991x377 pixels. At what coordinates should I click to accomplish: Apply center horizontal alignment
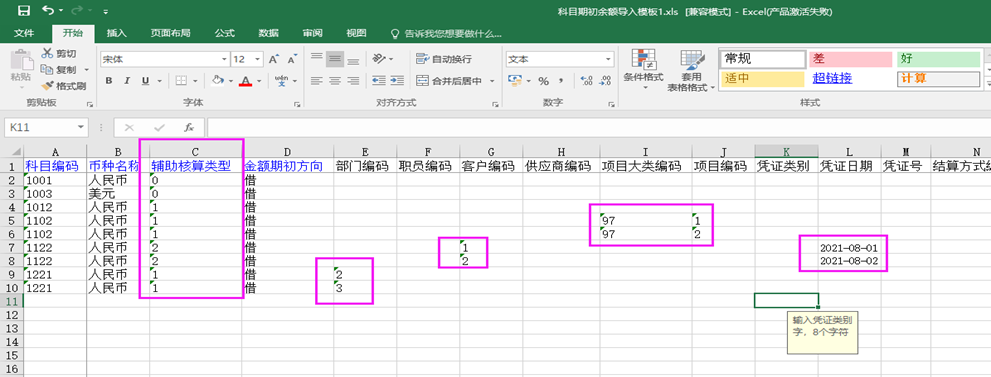(x=335, y=81)
